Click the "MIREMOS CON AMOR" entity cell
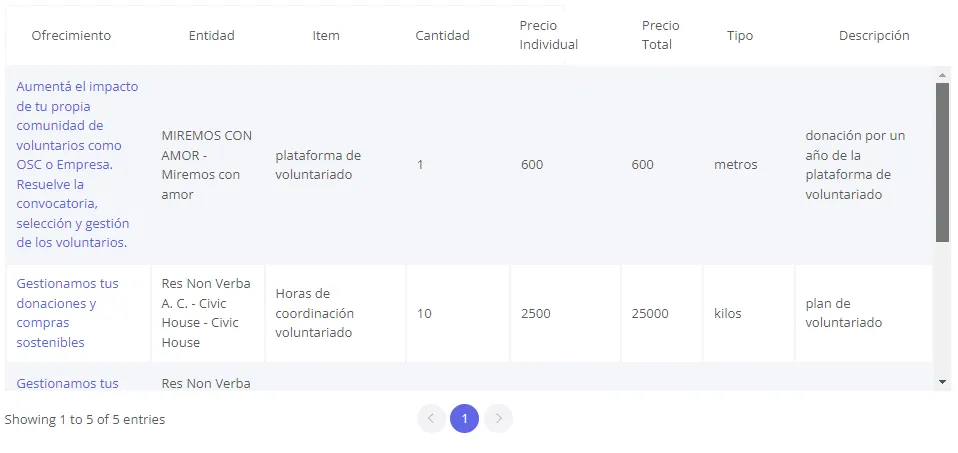This screenshot has width=958, height=453. (207, 164)
